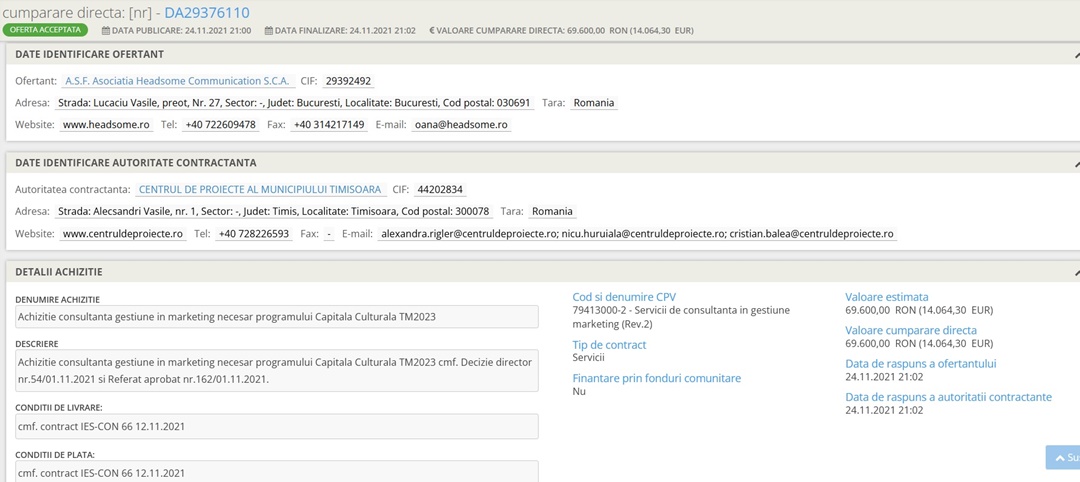Viewport: 1080px width, 482px height.
Task: Click the calendar icon beside DATA PUBLICARE
Action: 105,30
